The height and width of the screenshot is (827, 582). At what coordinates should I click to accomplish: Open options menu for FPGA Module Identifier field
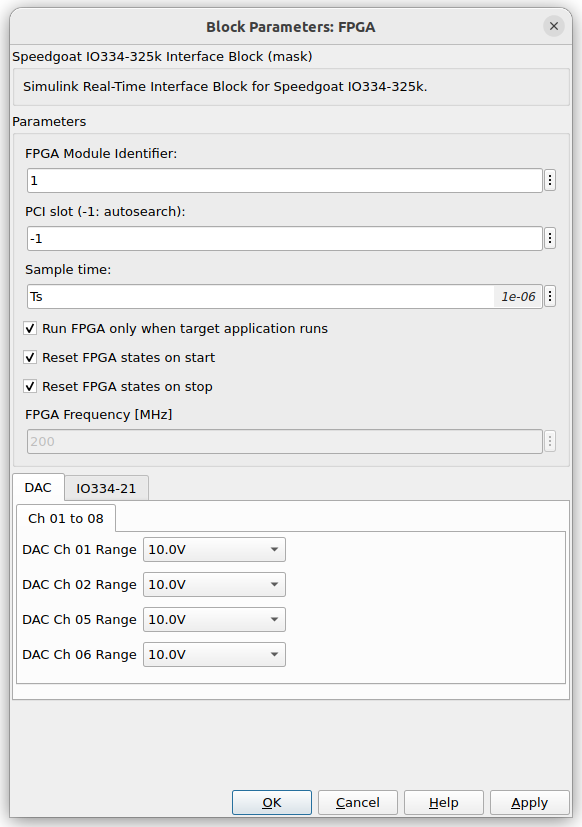pyautogui.click(x=550, y=180)
